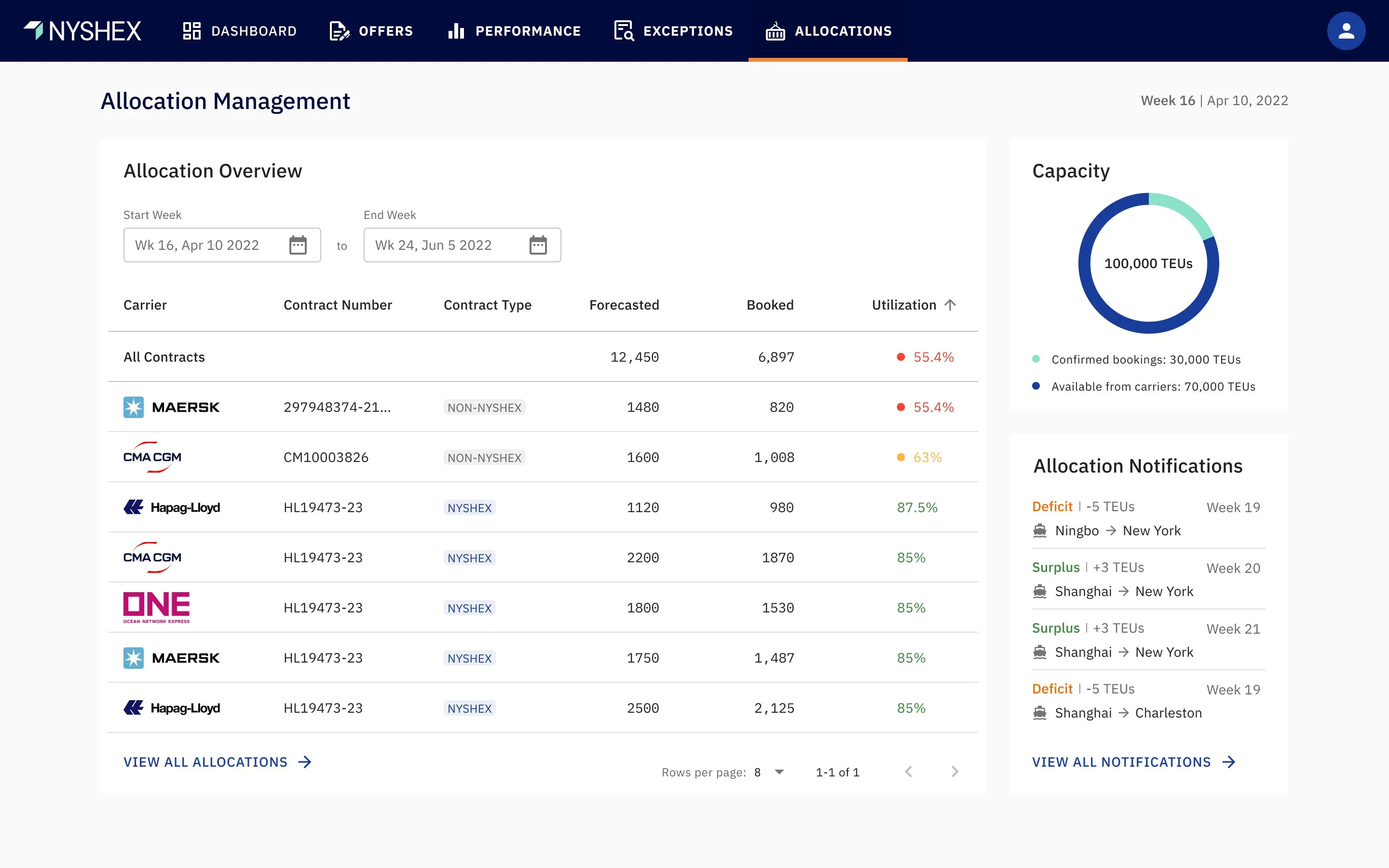Click the 63% utilization value
Screen dimensions: 1389x868
click(927, 458)
